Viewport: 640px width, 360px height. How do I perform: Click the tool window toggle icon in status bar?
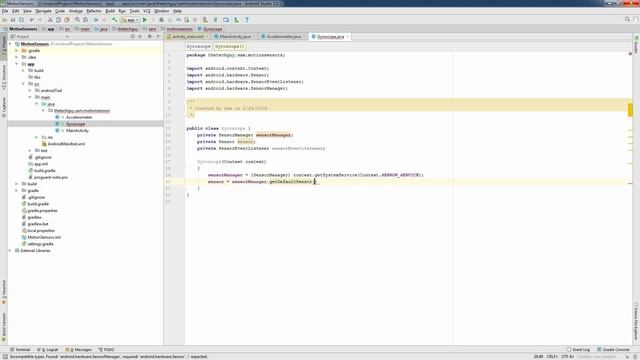click(5, 356)
